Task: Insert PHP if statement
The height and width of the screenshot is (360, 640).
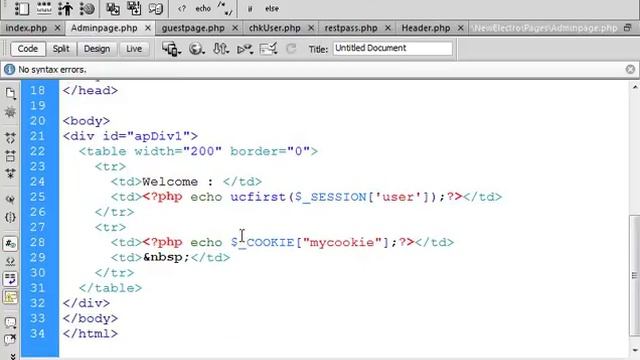Action: point(250,9)
